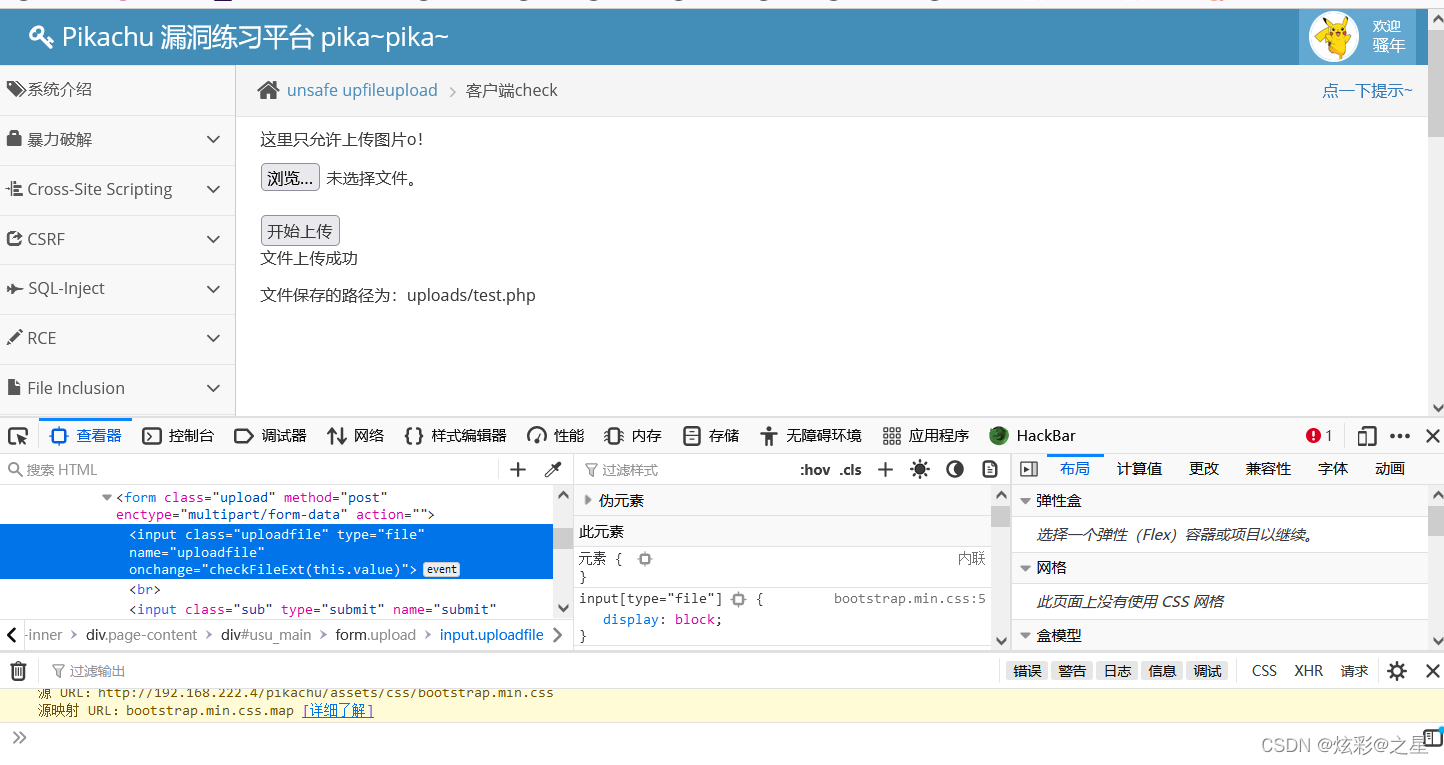Image resolution: width=1444 pixels, height=765 pixels.
Task: Open the 样式编辑器 style editor panel
Action: pos(455,436)
